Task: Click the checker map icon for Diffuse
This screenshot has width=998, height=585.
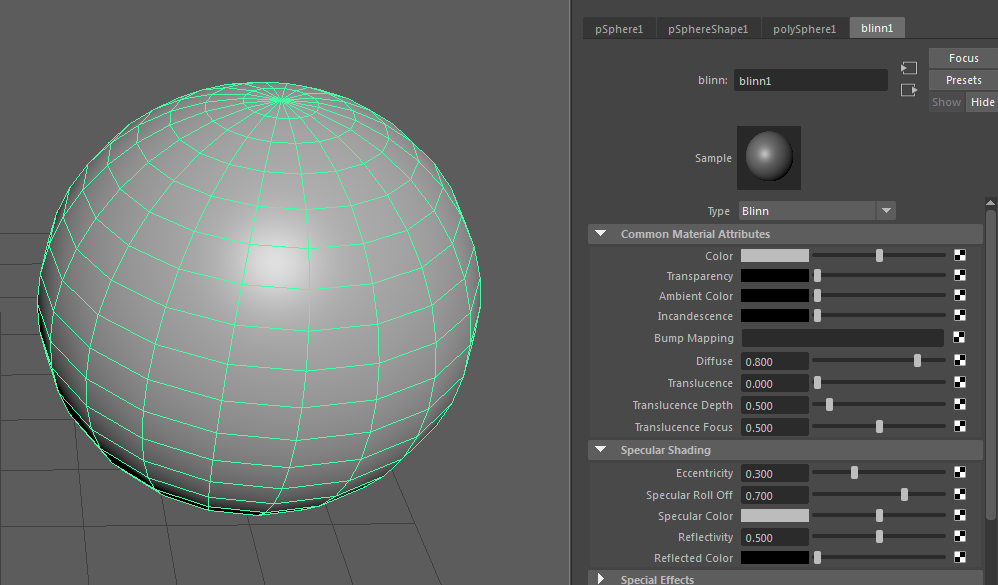Action: click(960, 361)
